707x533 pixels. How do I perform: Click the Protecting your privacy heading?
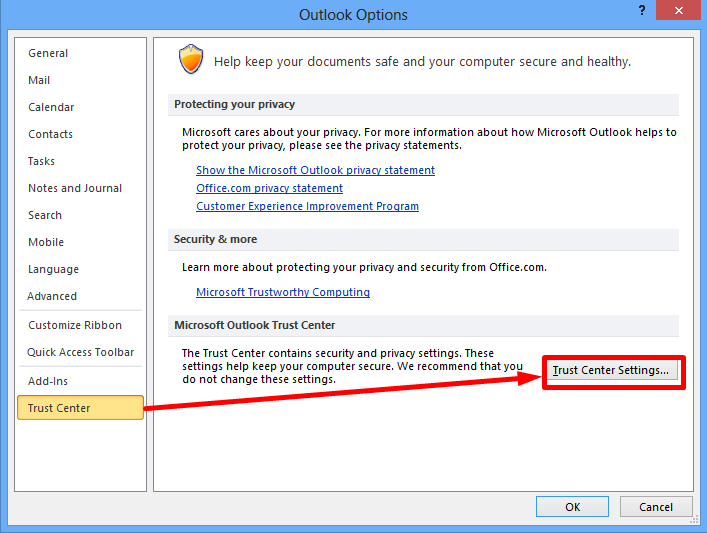click(x=234, y=105)
